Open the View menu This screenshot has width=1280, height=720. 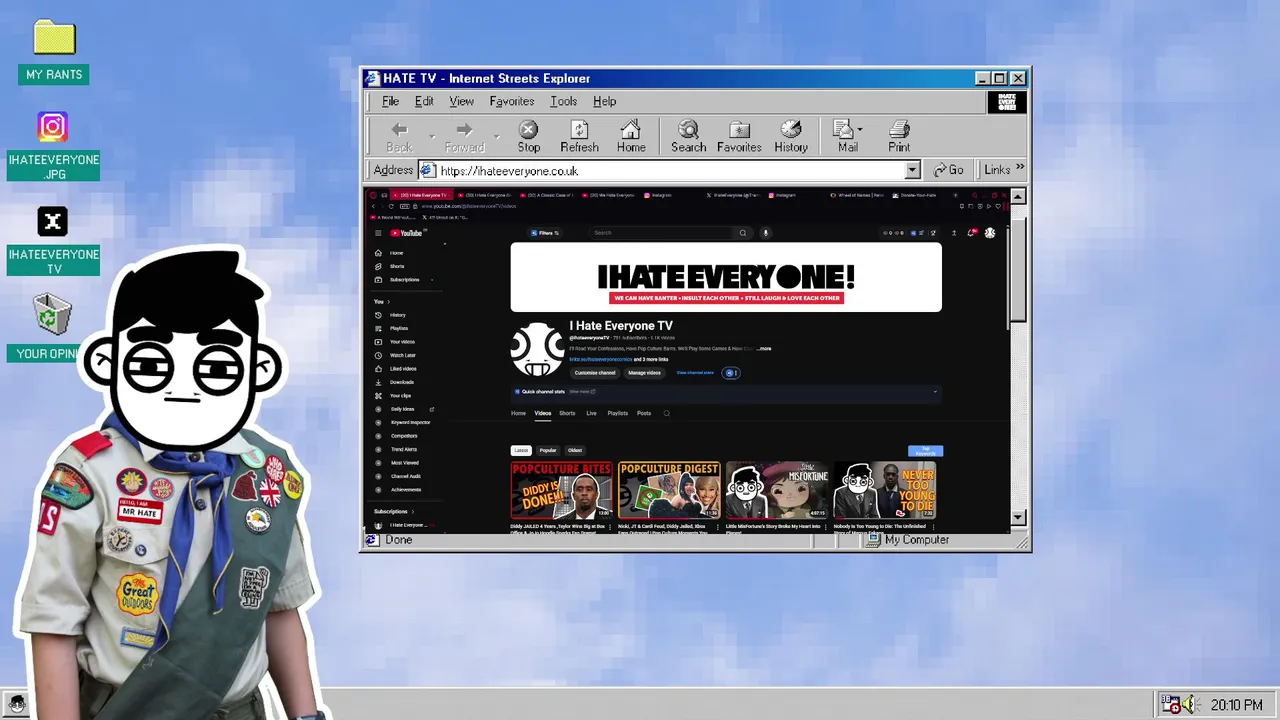(461, 101)
